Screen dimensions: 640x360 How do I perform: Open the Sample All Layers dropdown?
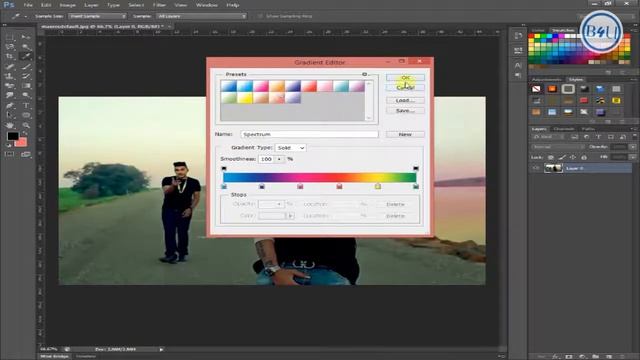[202, 16]
